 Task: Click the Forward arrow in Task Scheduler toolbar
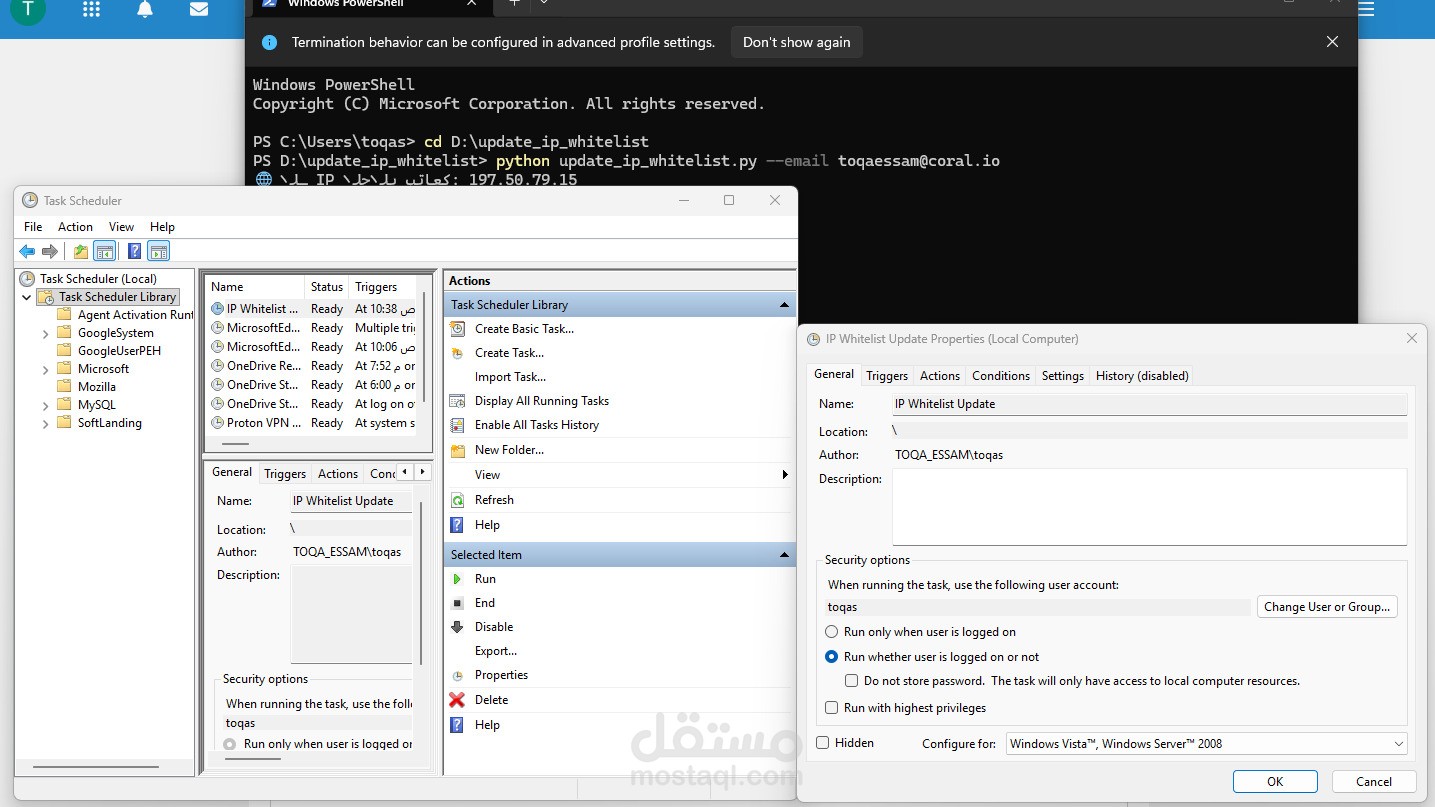(x=49, y=252)
